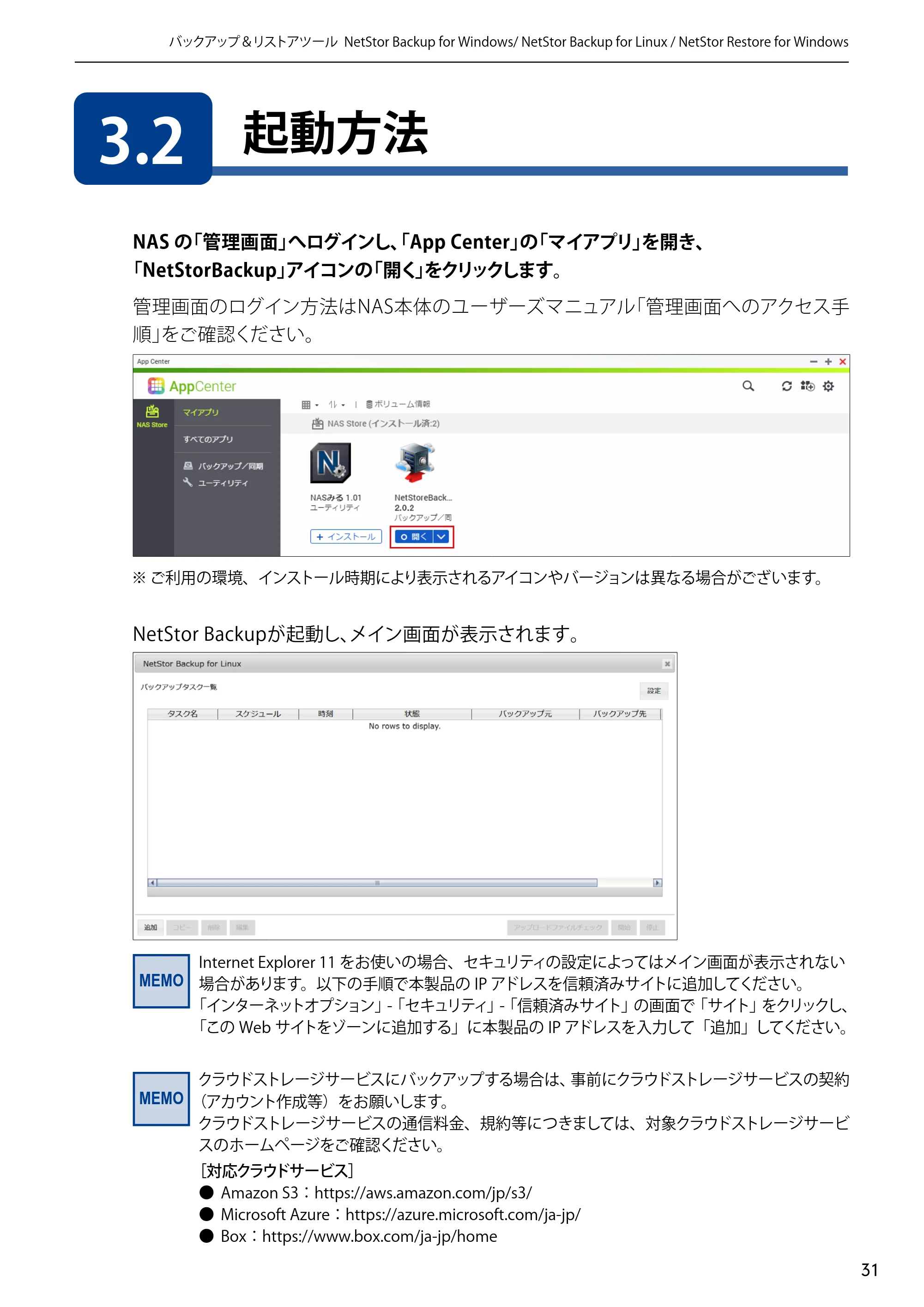924x1307 pixels.
Task: Click the スケジュール column header
Action: pos(258,714)
